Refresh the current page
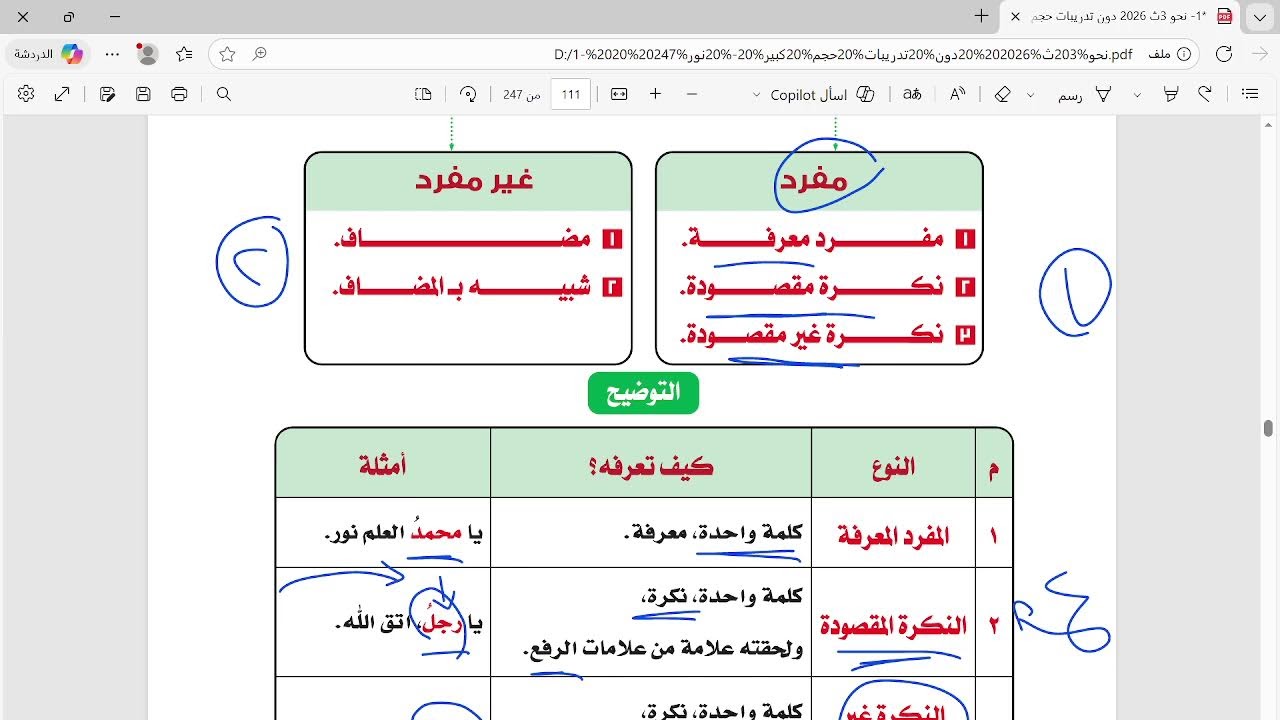The image size is (1280, 720). [x=1224, y=54]
